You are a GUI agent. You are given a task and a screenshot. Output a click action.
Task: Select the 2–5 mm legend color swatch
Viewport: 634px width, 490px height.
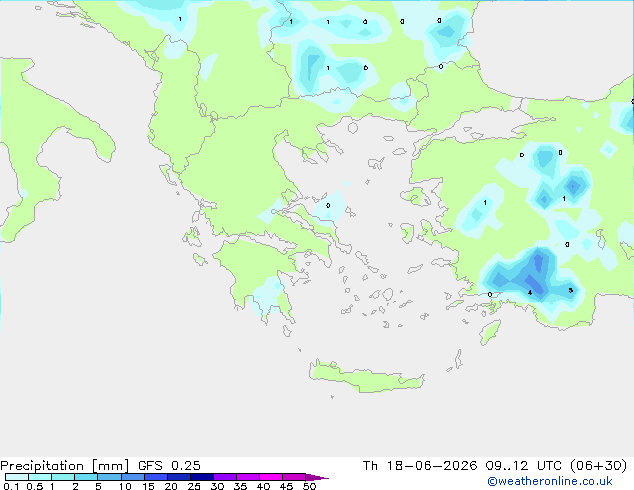86,477
